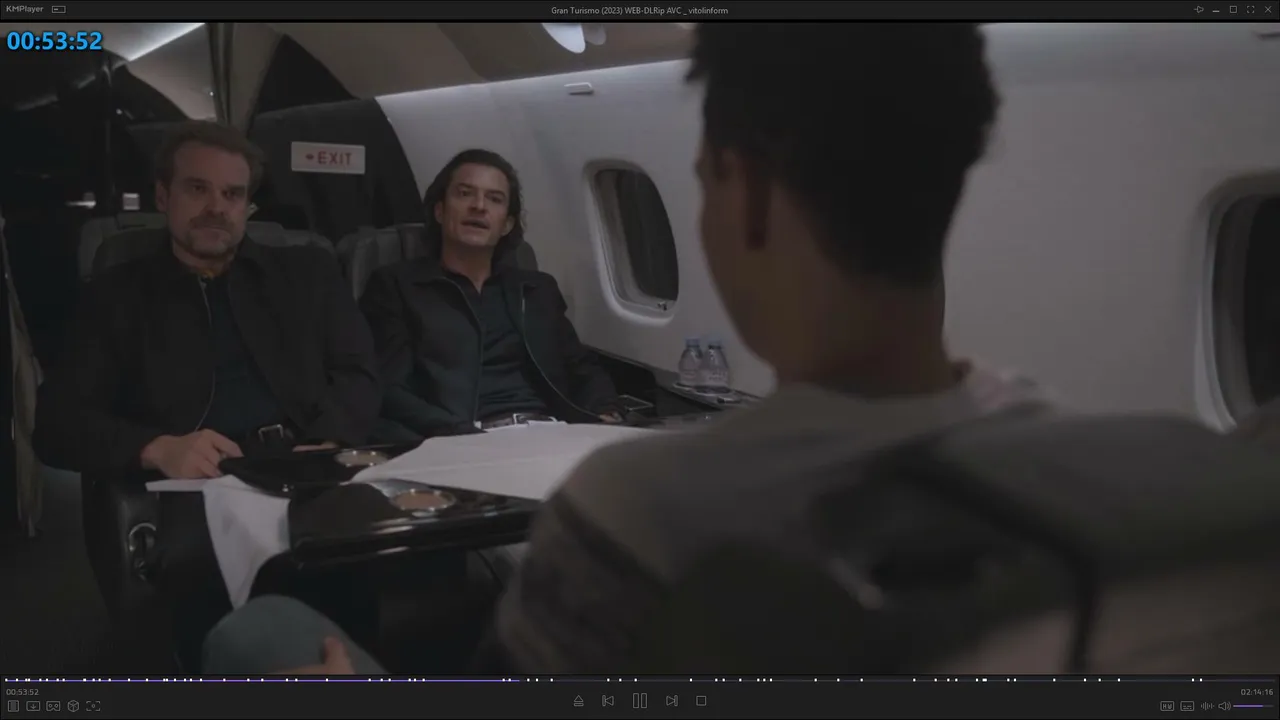Click the total duration 02:14:16 label

point(1257,692)
